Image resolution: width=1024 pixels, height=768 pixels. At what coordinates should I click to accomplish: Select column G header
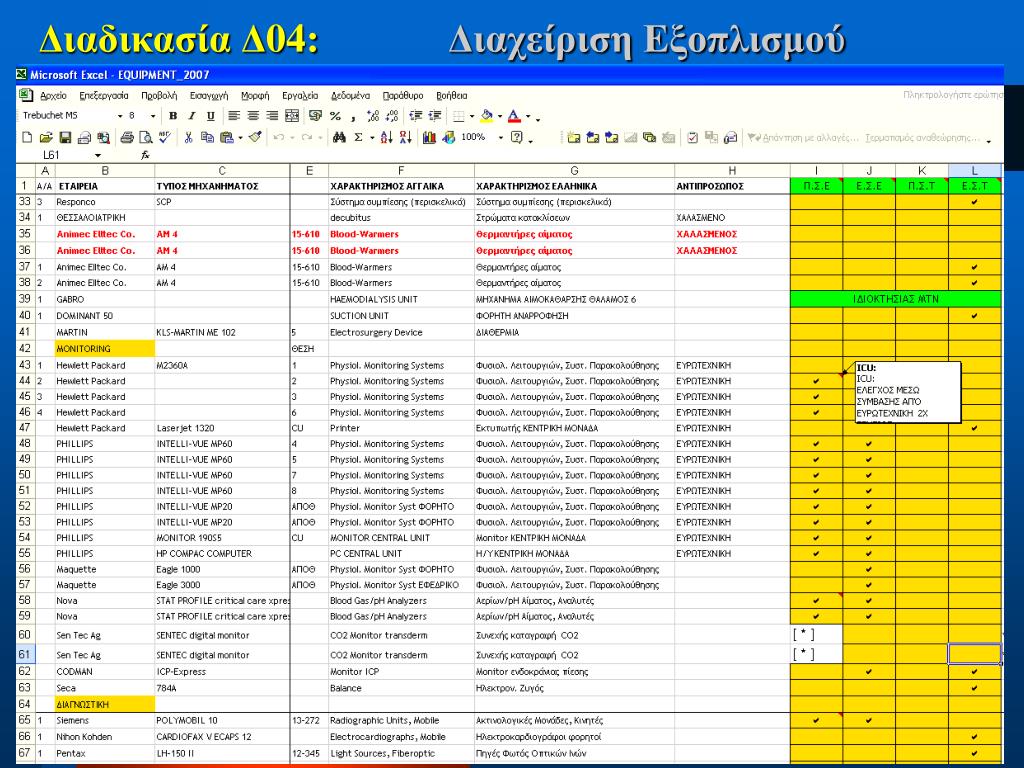pos(574,170)
